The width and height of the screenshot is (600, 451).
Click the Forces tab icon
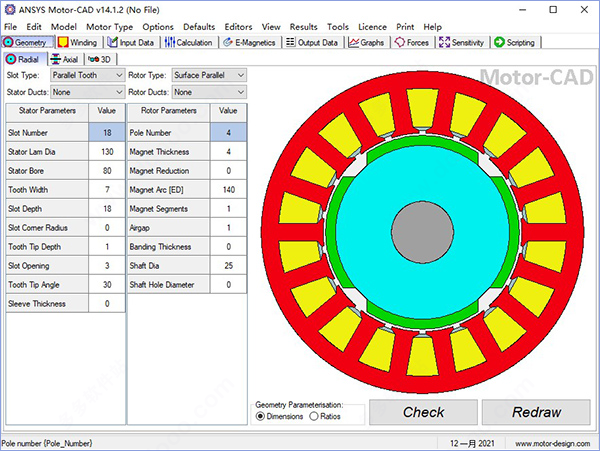pos(400,42)
